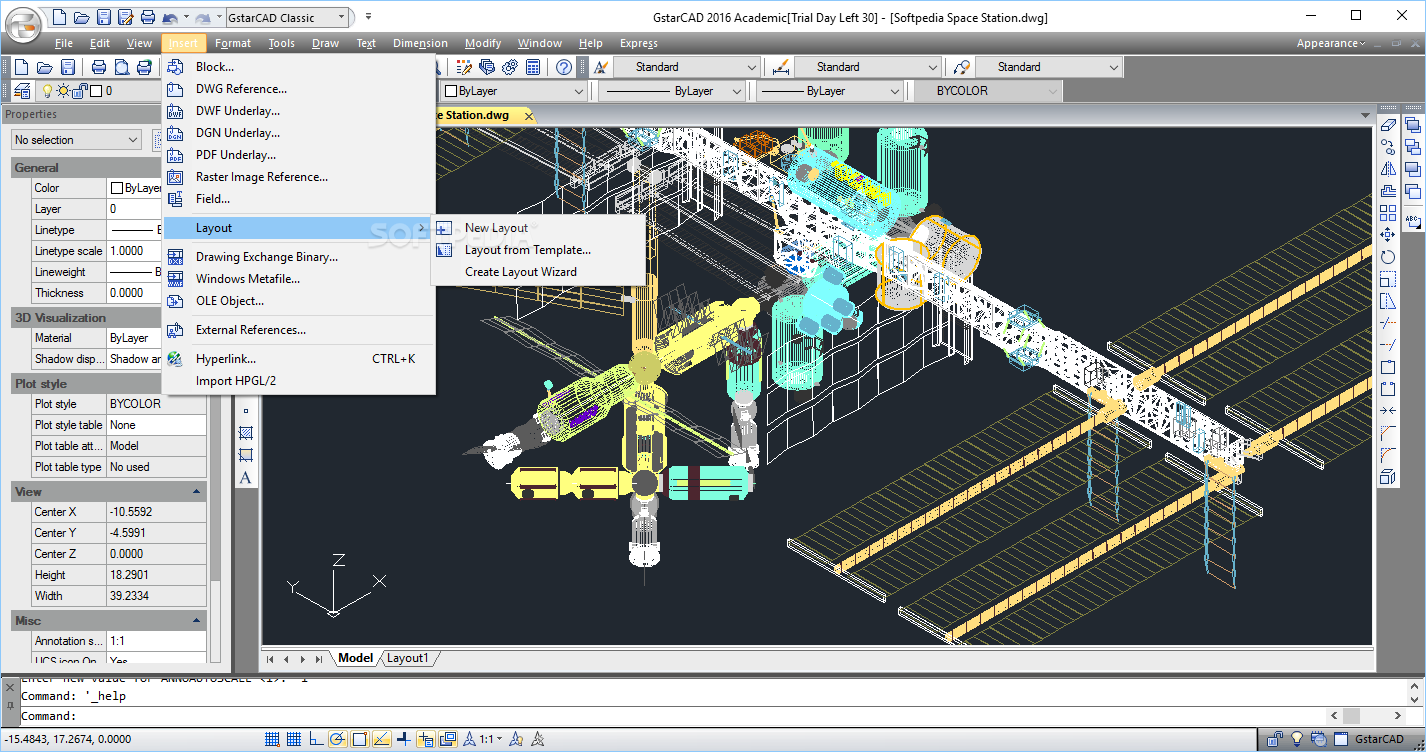
Task: Open the text style Standard dropdown
Action: click(686, 67)
